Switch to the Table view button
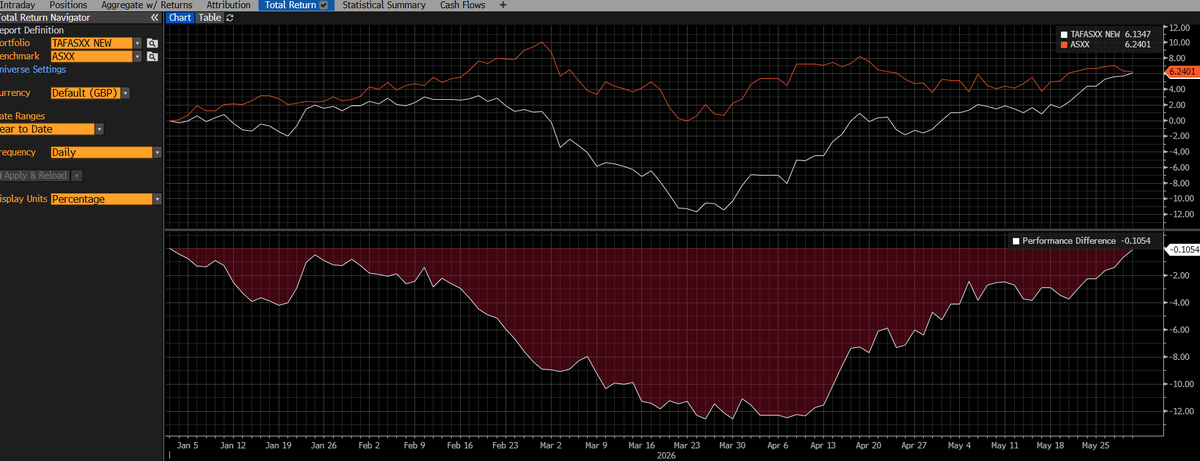The width and height of the screenshot is (1200, 461). [x=210, y=18]
